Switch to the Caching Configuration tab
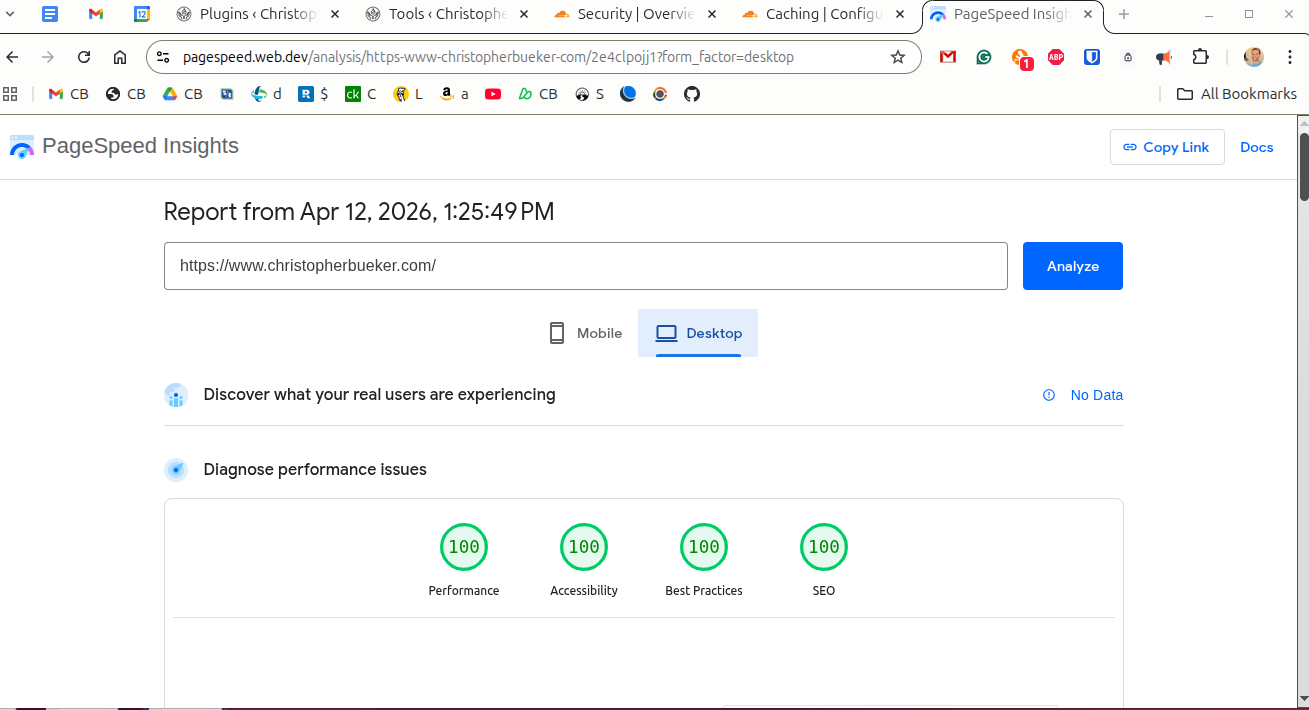The height and width of the screenshot is (710, 1309). [x=818, y=15]
